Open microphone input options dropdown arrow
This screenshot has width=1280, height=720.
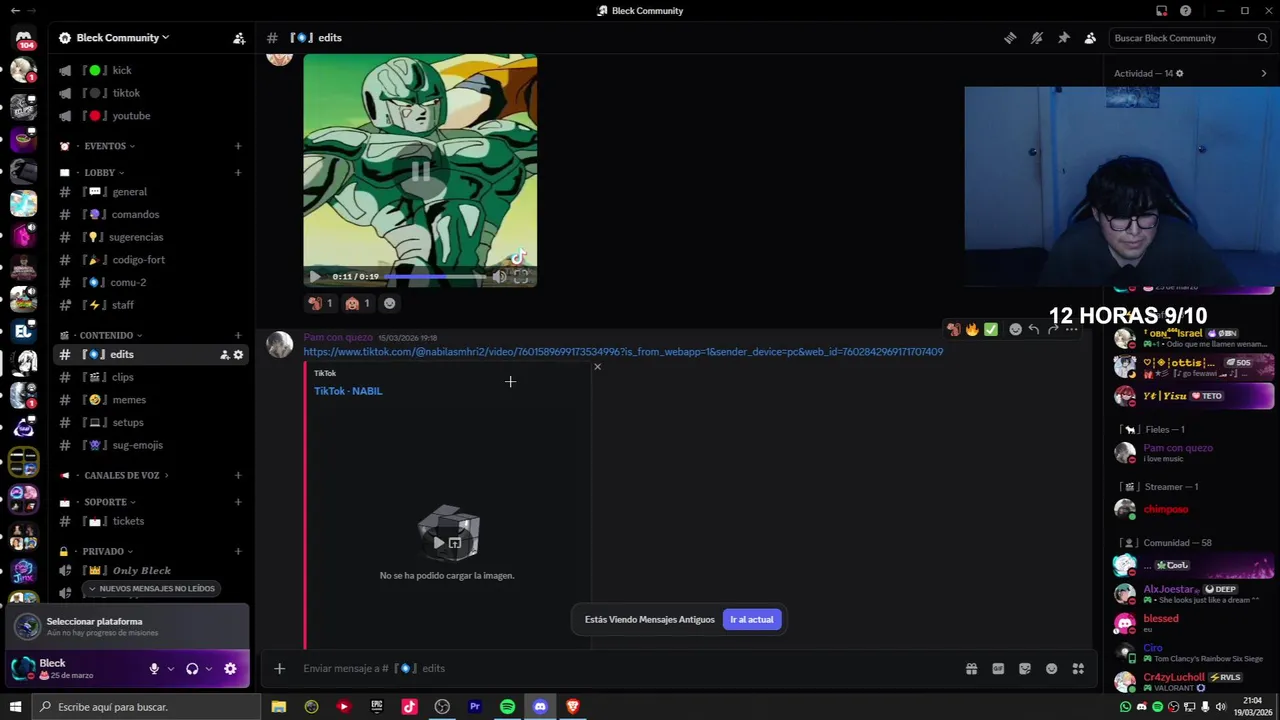pyautogui.click(x=171, y=669)
